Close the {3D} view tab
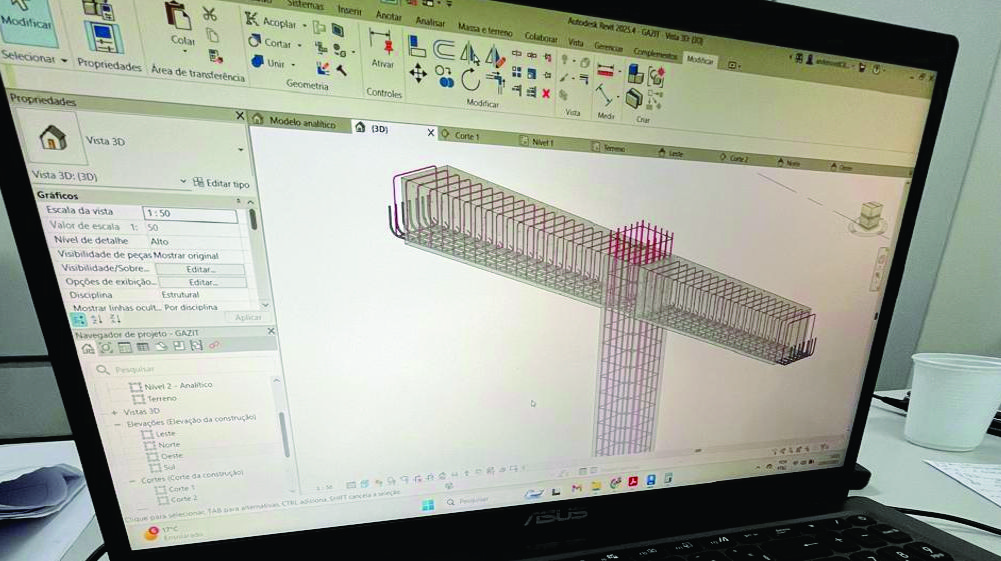 click(x=431, y=133)
